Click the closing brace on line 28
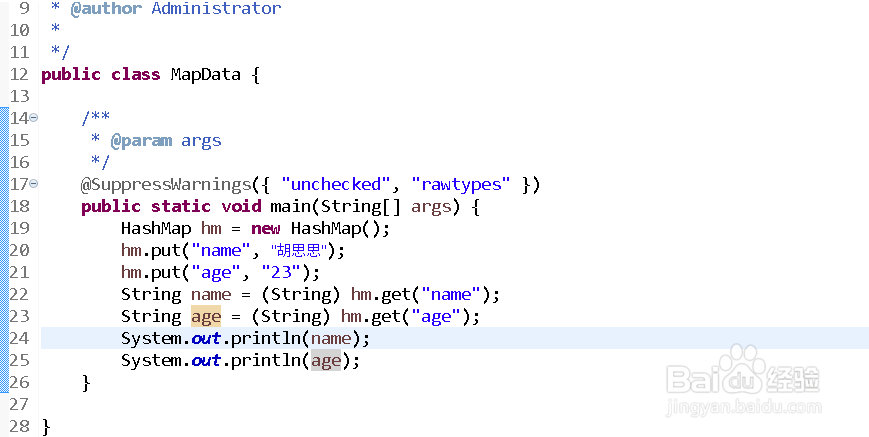 point(46,427)
